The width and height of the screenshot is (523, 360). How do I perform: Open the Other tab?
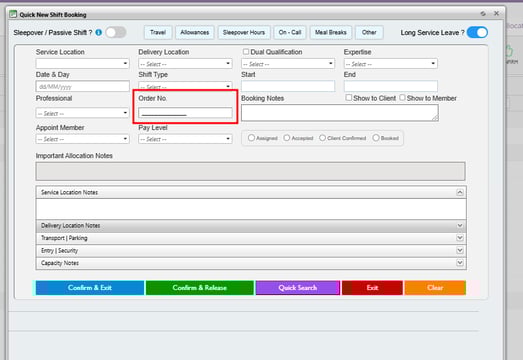(369, 32)
